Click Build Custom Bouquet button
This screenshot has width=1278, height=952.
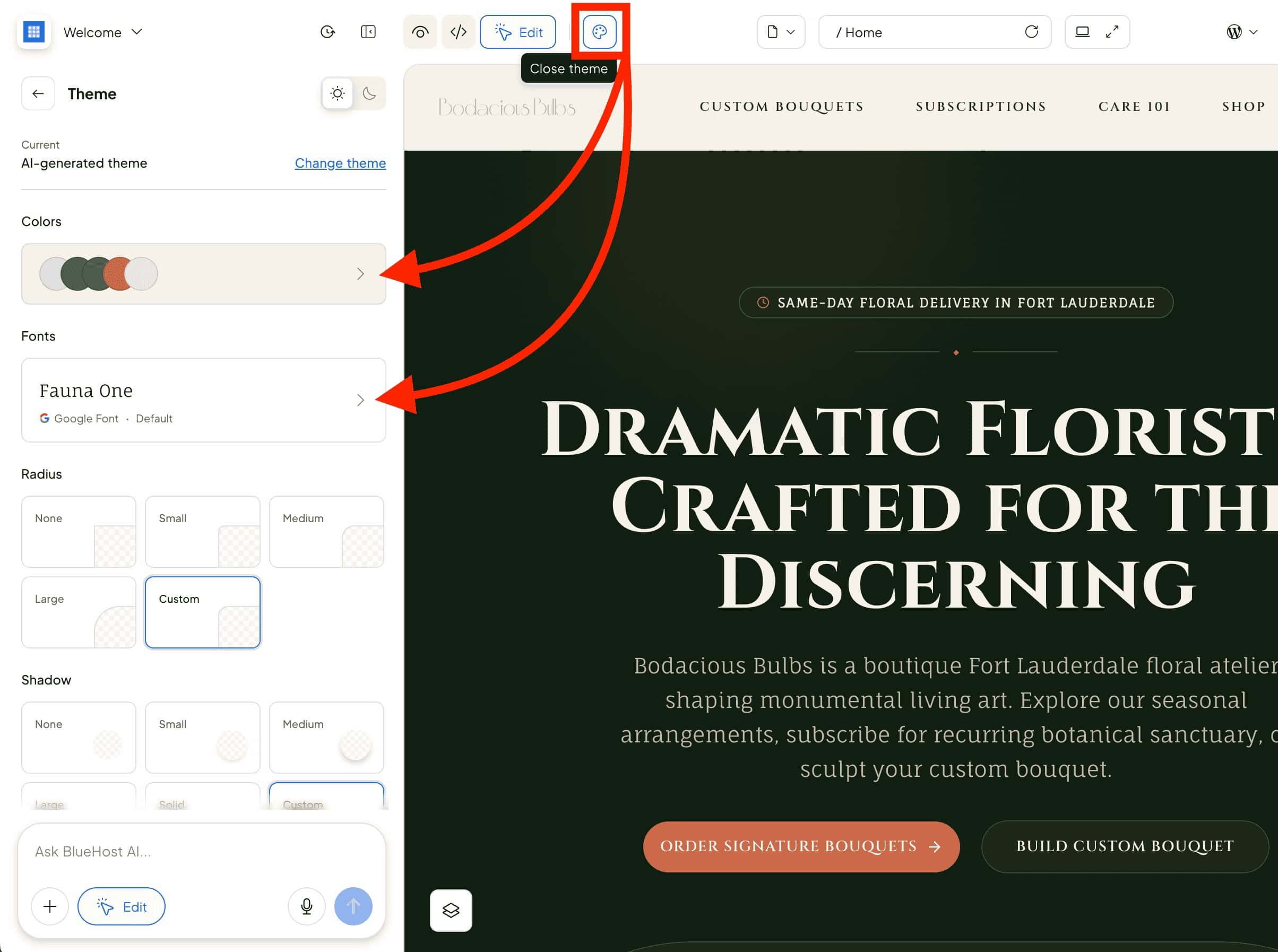[1125, 846]
